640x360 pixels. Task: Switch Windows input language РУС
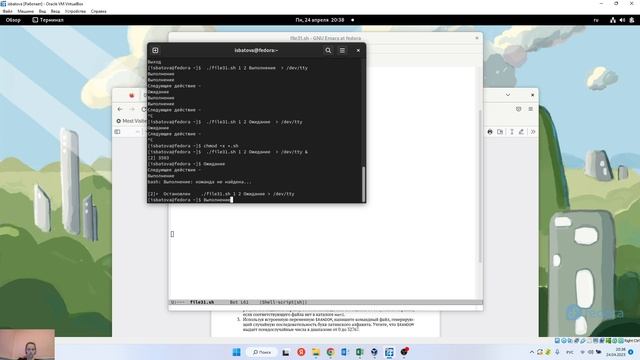(570, 352)
